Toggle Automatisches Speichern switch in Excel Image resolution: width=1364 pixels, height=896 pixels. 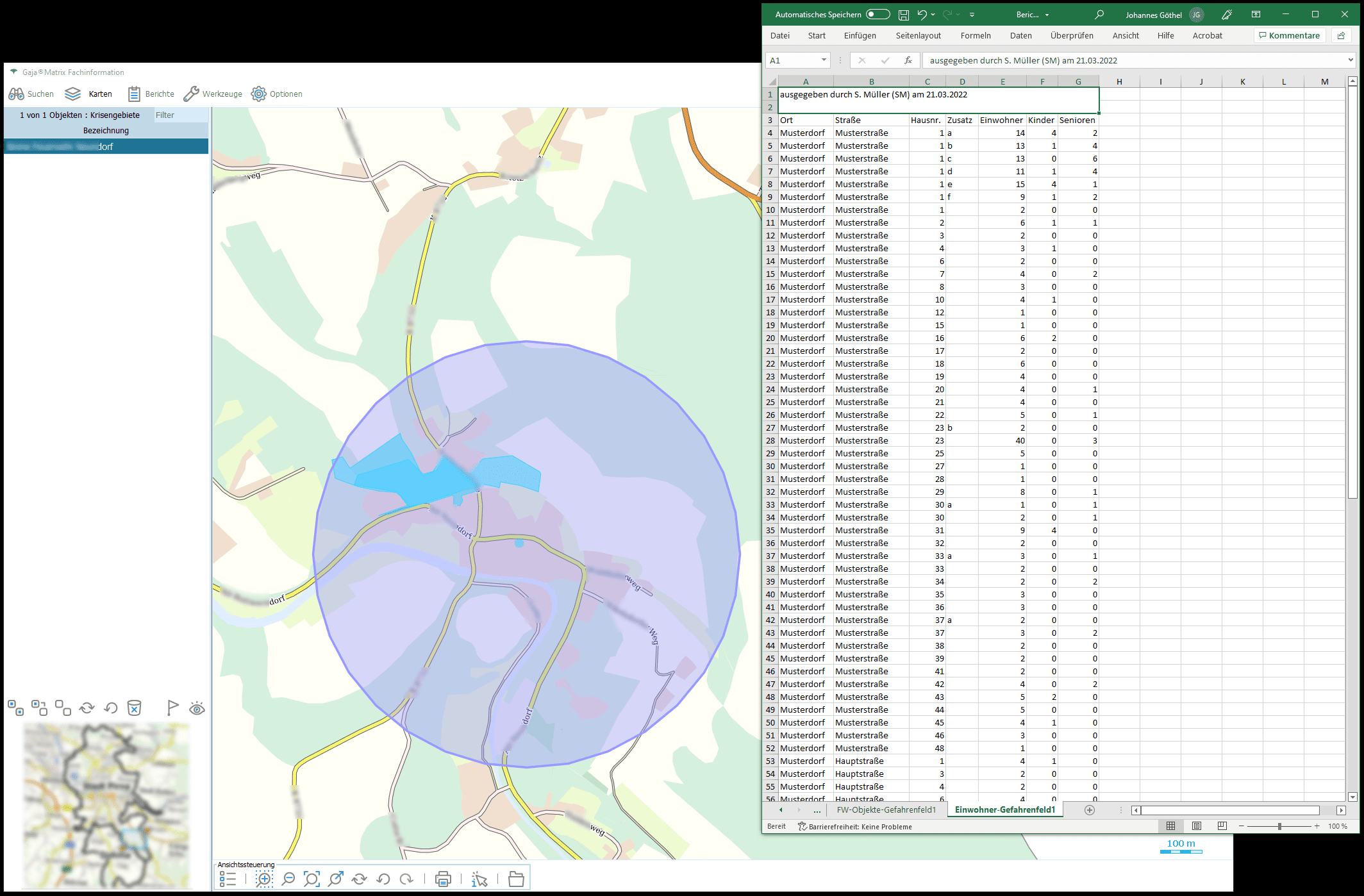click(877, 15)
